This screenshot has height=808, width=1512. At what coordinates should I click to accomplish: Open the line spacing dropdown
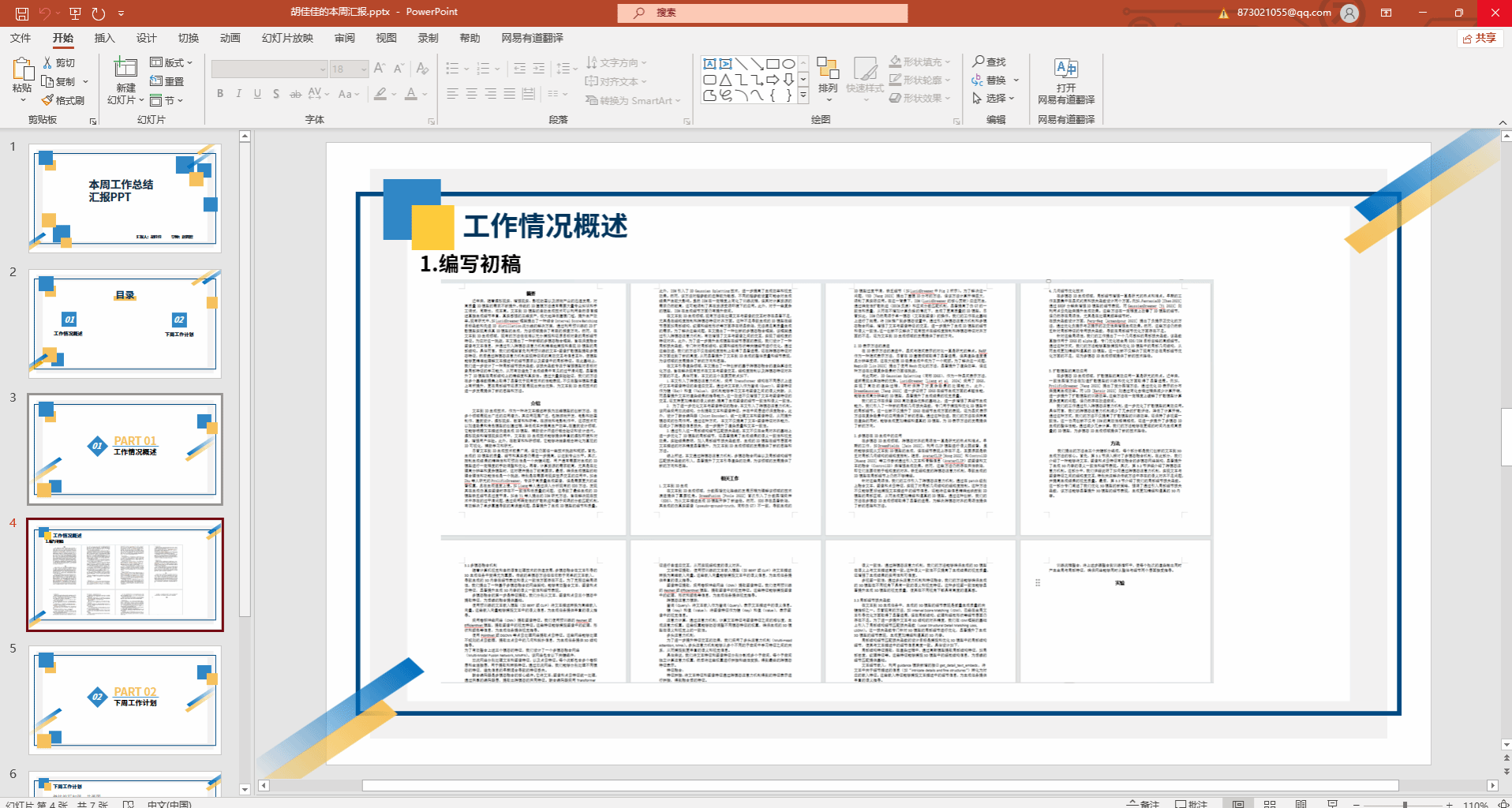pyautogui.click(x=567, y=69)
